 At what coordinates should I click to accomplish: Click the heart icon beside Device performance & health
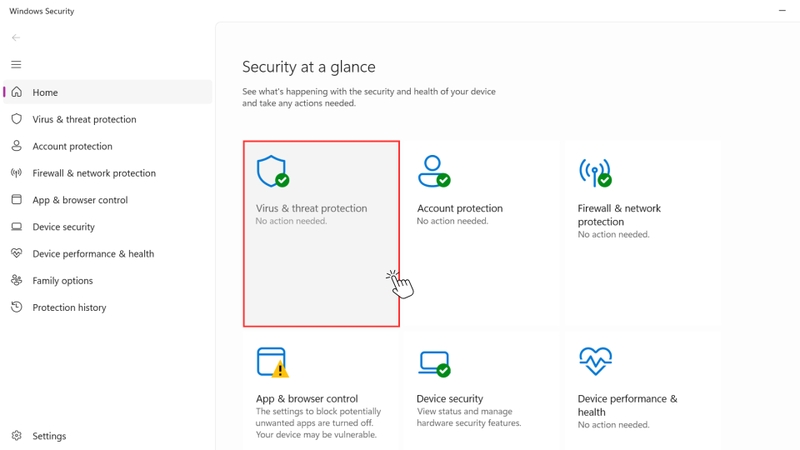[x=17, y=253]
